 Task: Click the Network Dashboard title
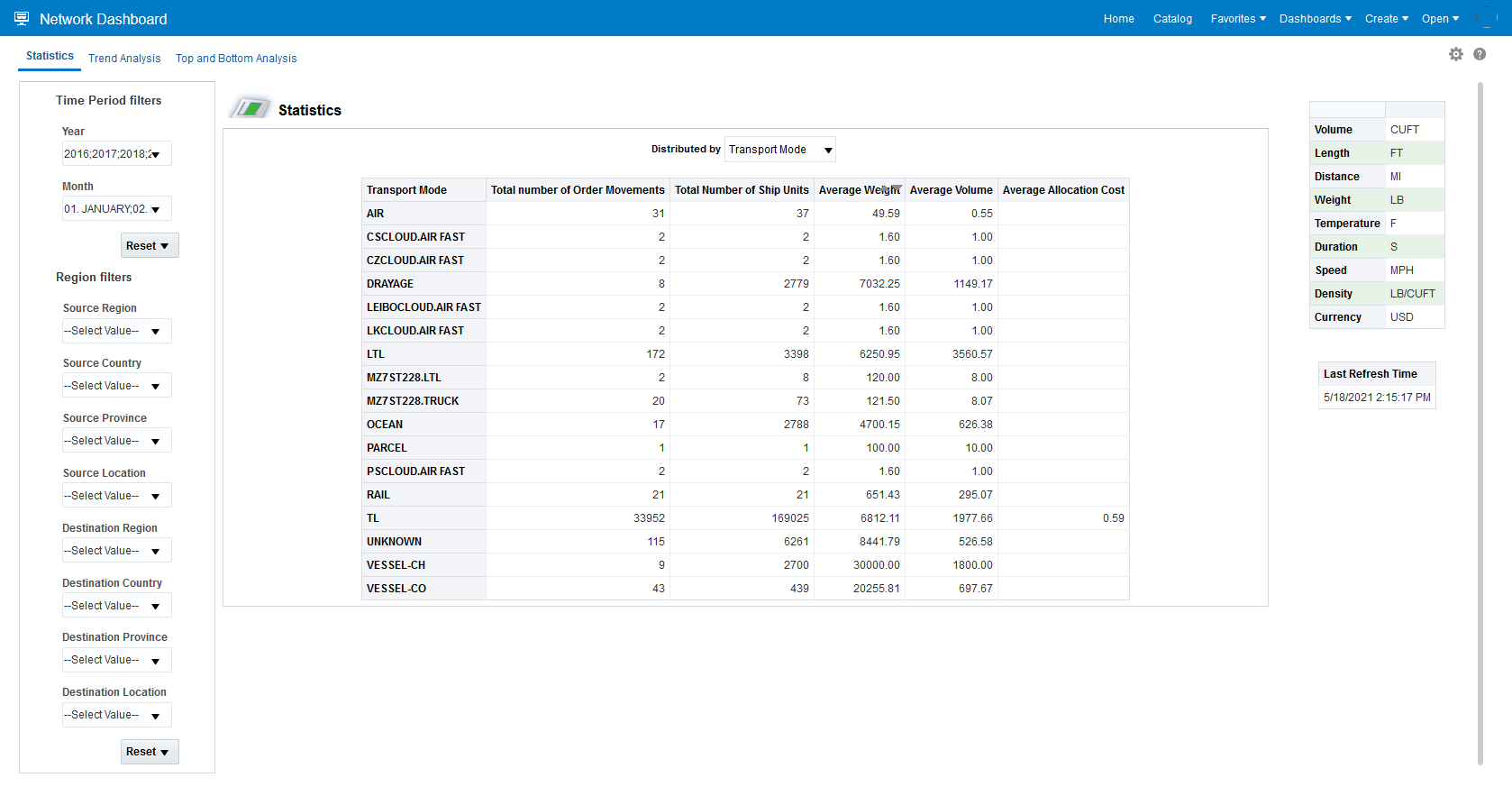tap(104, 19)
